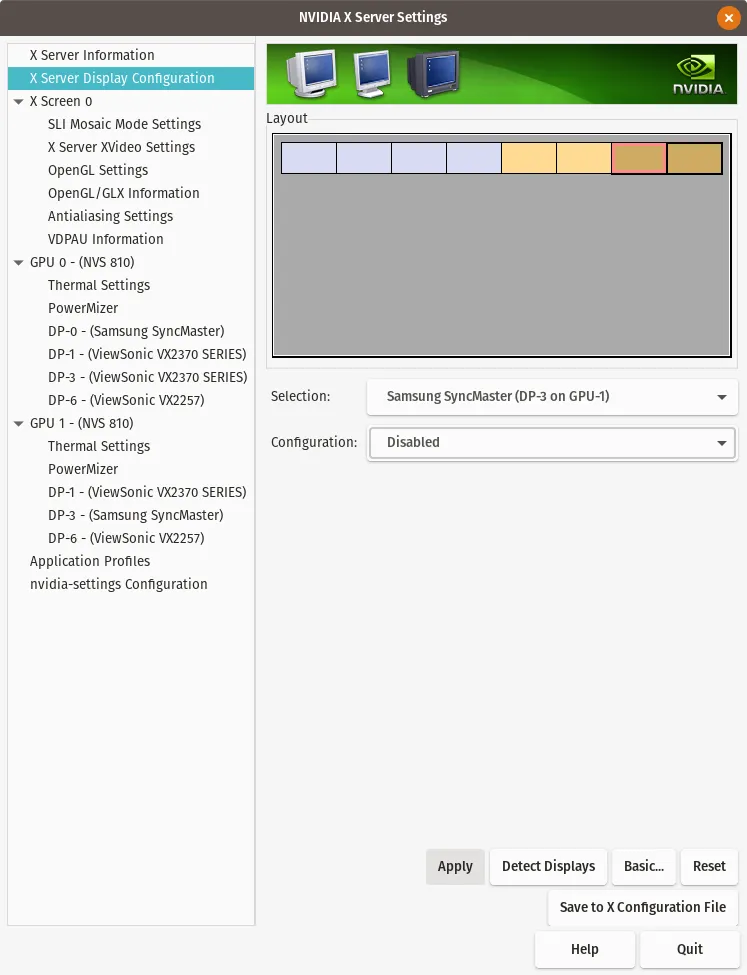Open OpenGL/GLX Information
747x975 pixels.
(x=124, y=193)
